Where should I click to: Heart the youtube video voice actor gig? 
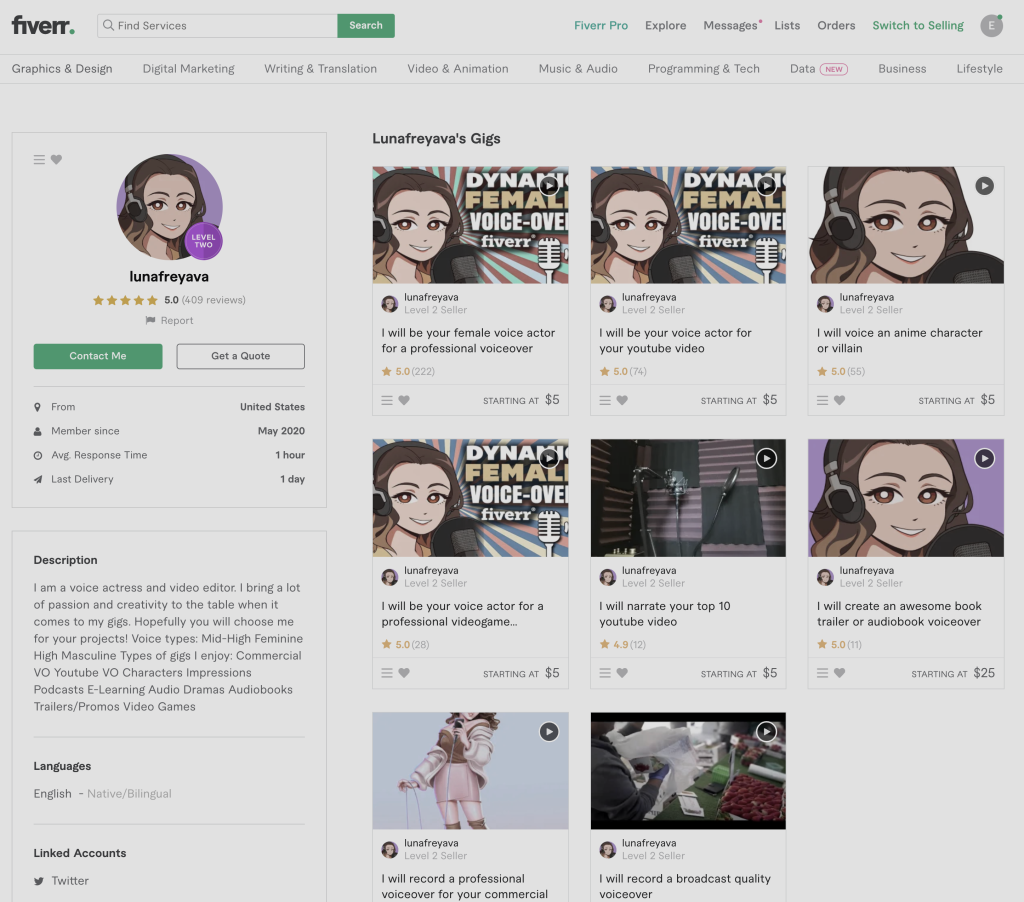[x=622, y=400]
